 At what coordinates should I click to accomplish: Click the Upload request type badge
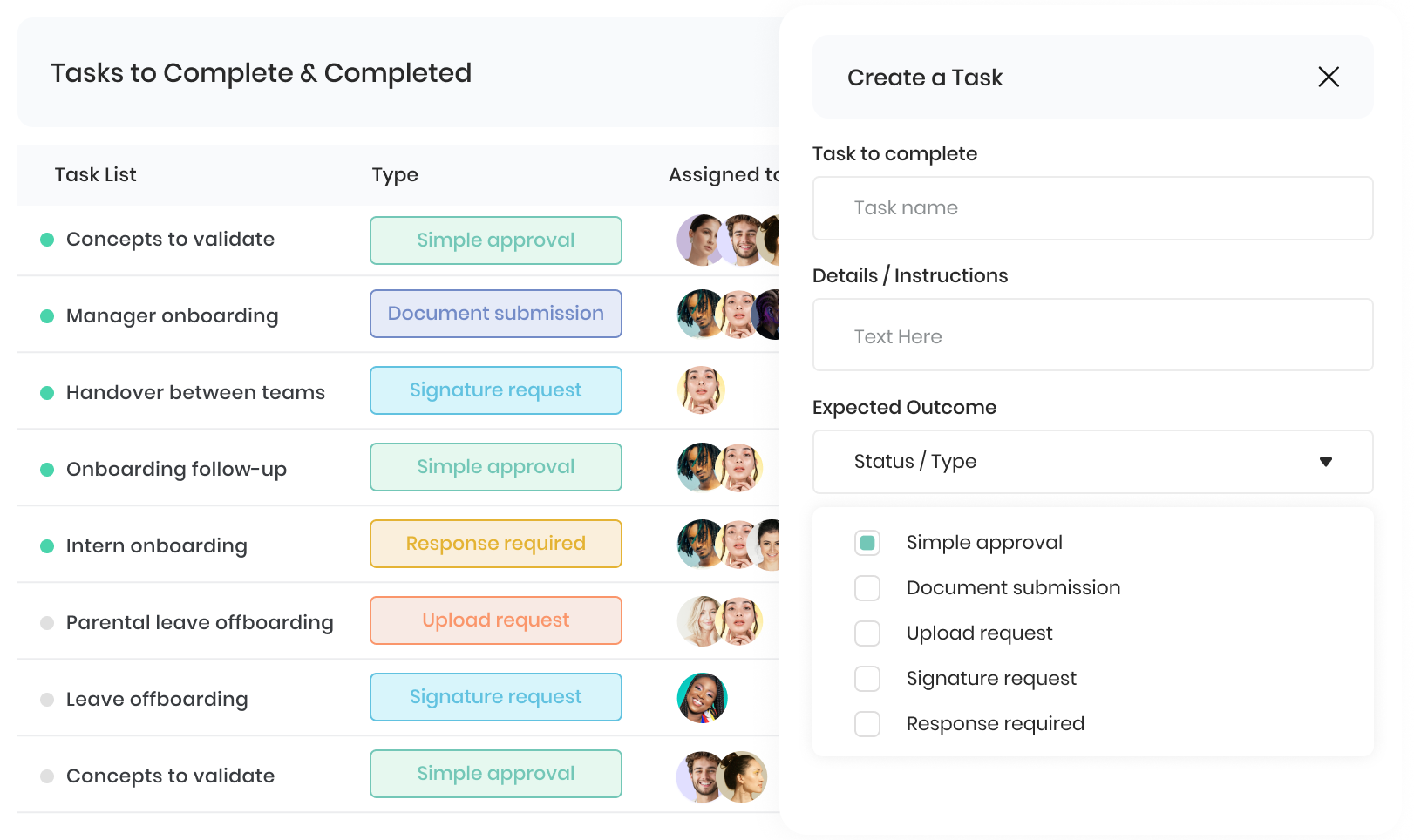tap(496, 620)
